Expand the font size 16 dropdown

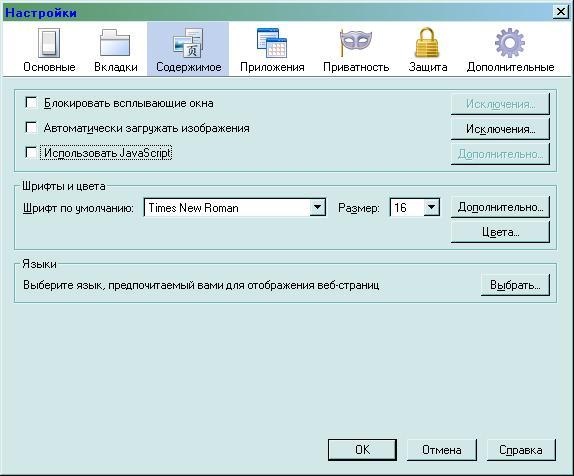coord(432,208)
